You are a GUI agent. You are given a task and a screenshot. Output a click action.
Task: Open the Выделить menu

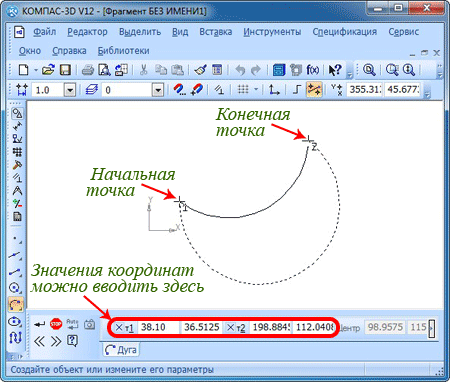[140, 32]
